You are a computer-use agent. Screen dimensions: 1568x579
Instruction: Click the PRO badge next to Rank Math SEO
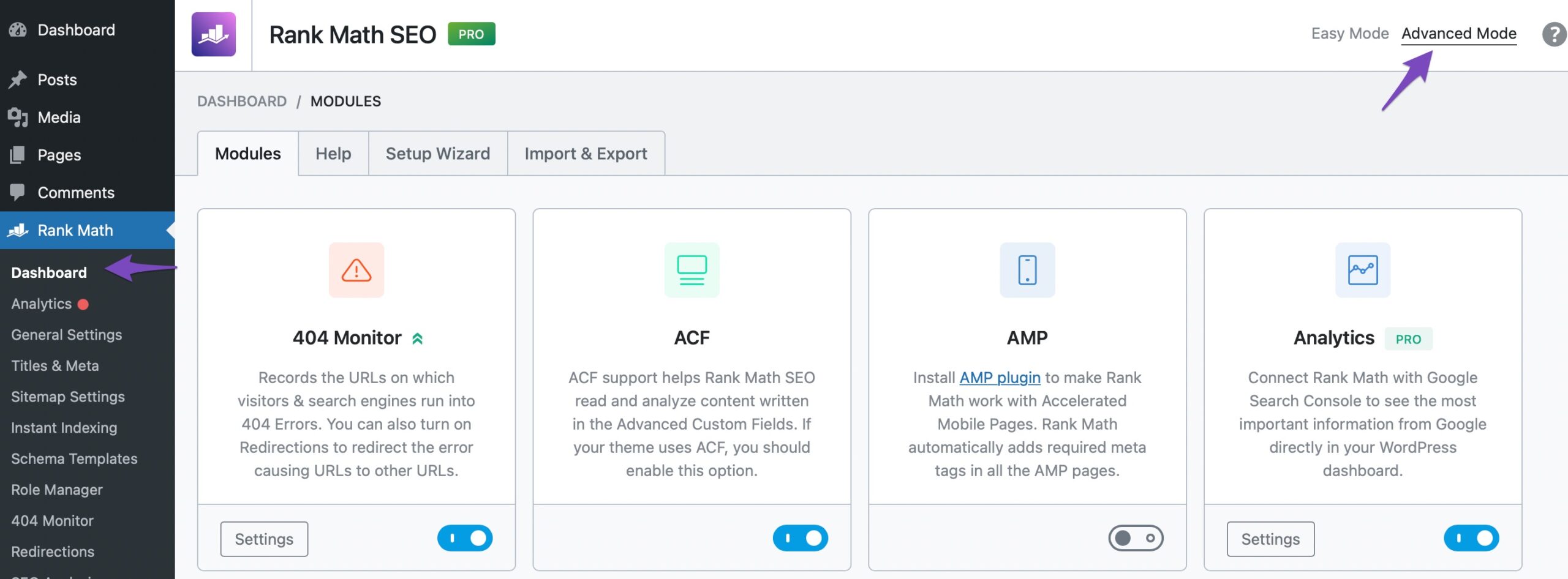tap(471, 34)
